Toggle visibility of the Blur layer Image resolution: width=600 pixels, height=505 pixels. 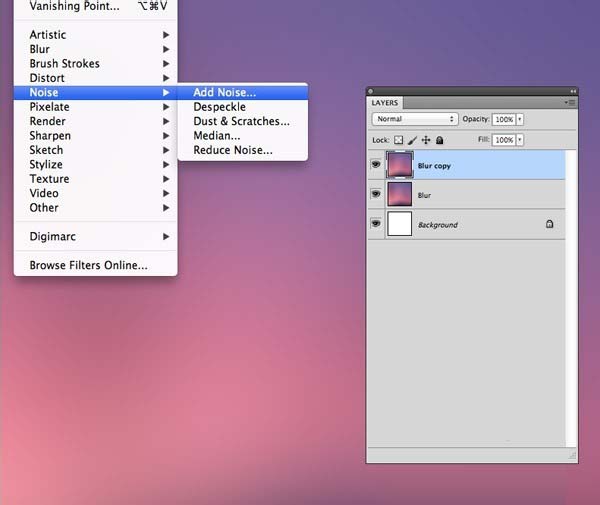click(376, 194)
